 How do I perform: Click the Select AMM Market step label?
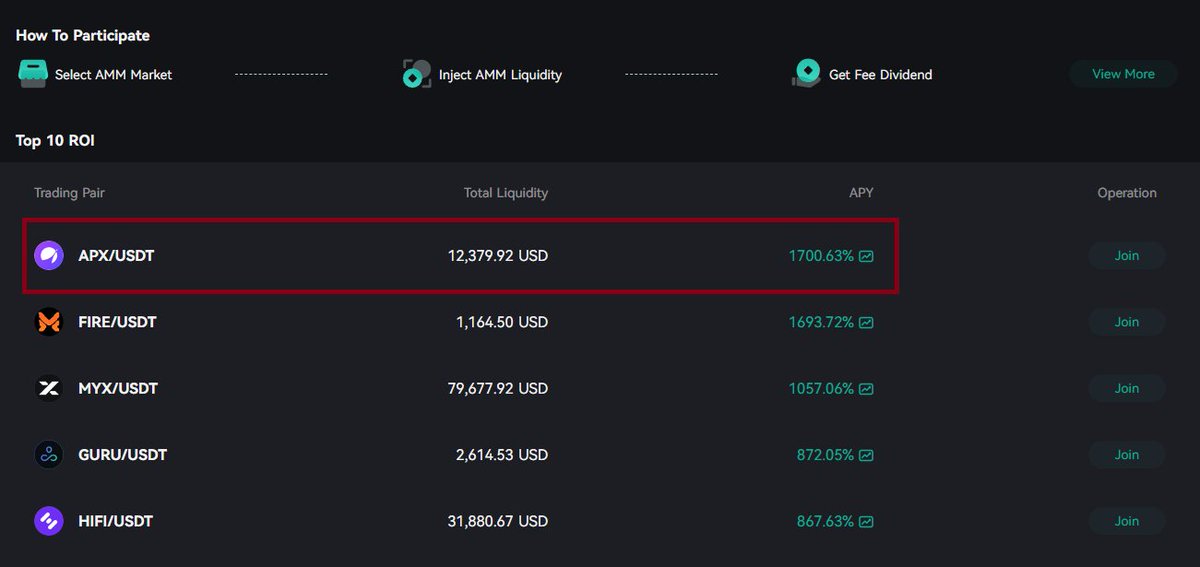[113, 74]
